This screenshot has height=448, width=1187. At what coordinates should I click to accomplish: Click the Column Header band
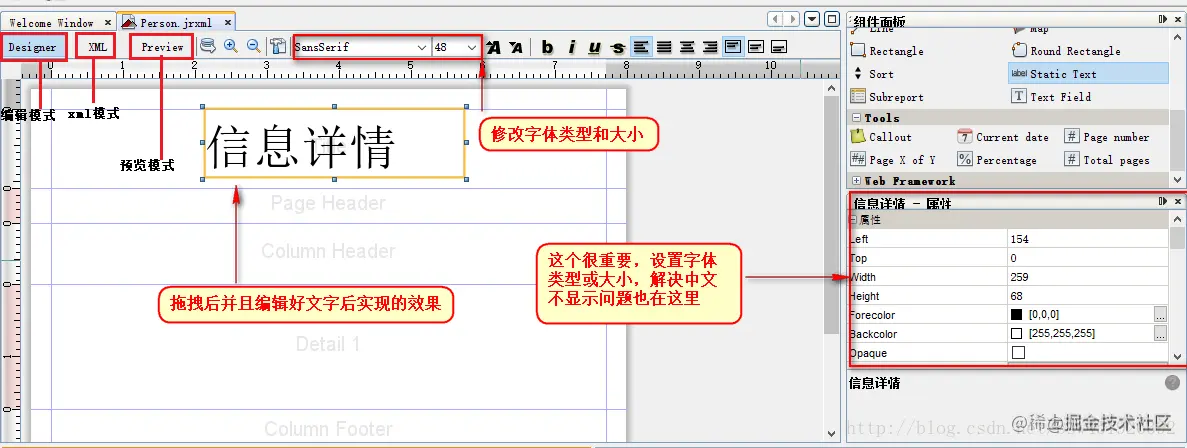(328, 250)
